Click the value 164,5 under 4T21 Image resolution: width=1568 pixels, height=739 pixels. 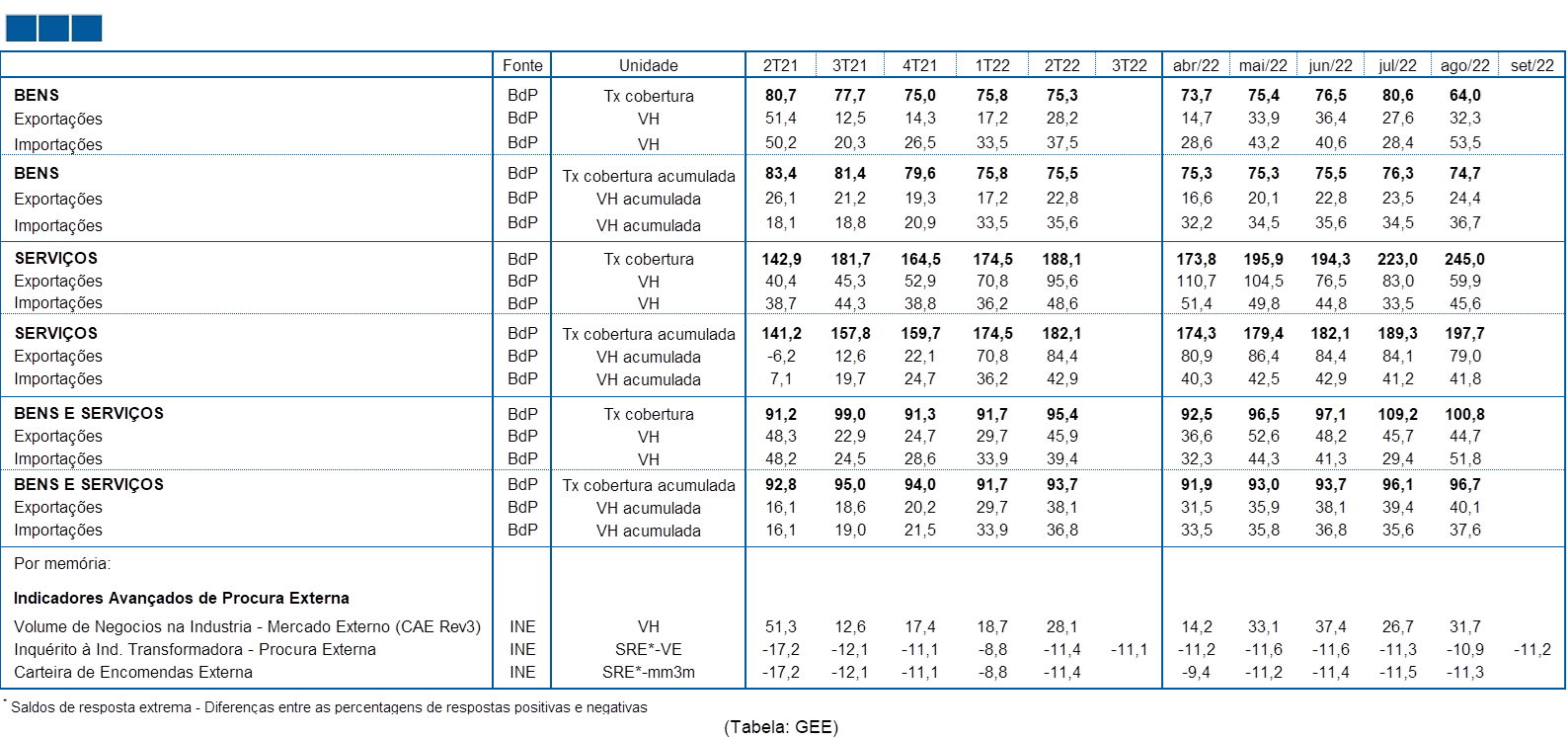pos(920,259)
